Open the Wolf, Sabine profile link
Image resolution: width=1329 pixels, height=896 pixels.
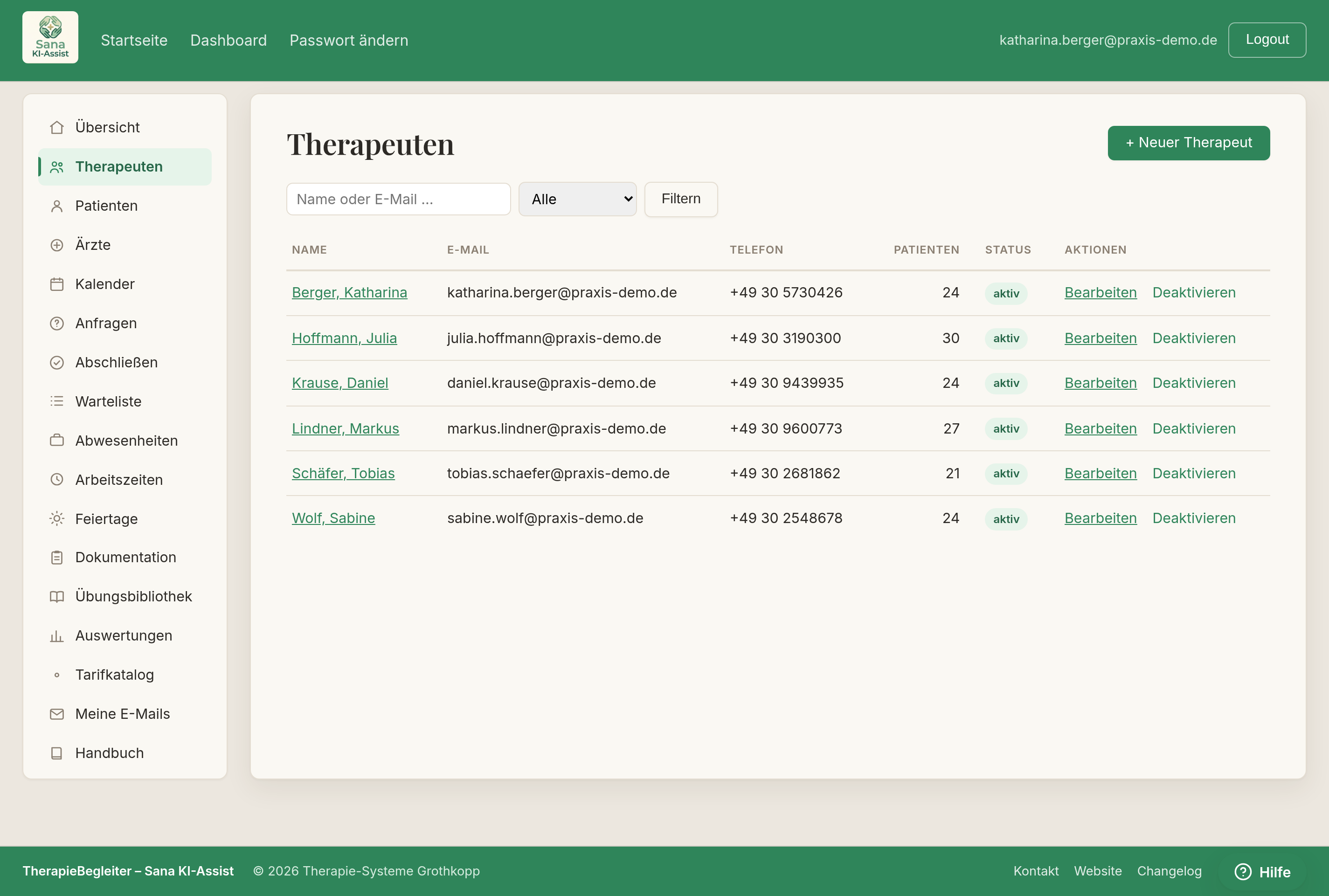(333, 518)
